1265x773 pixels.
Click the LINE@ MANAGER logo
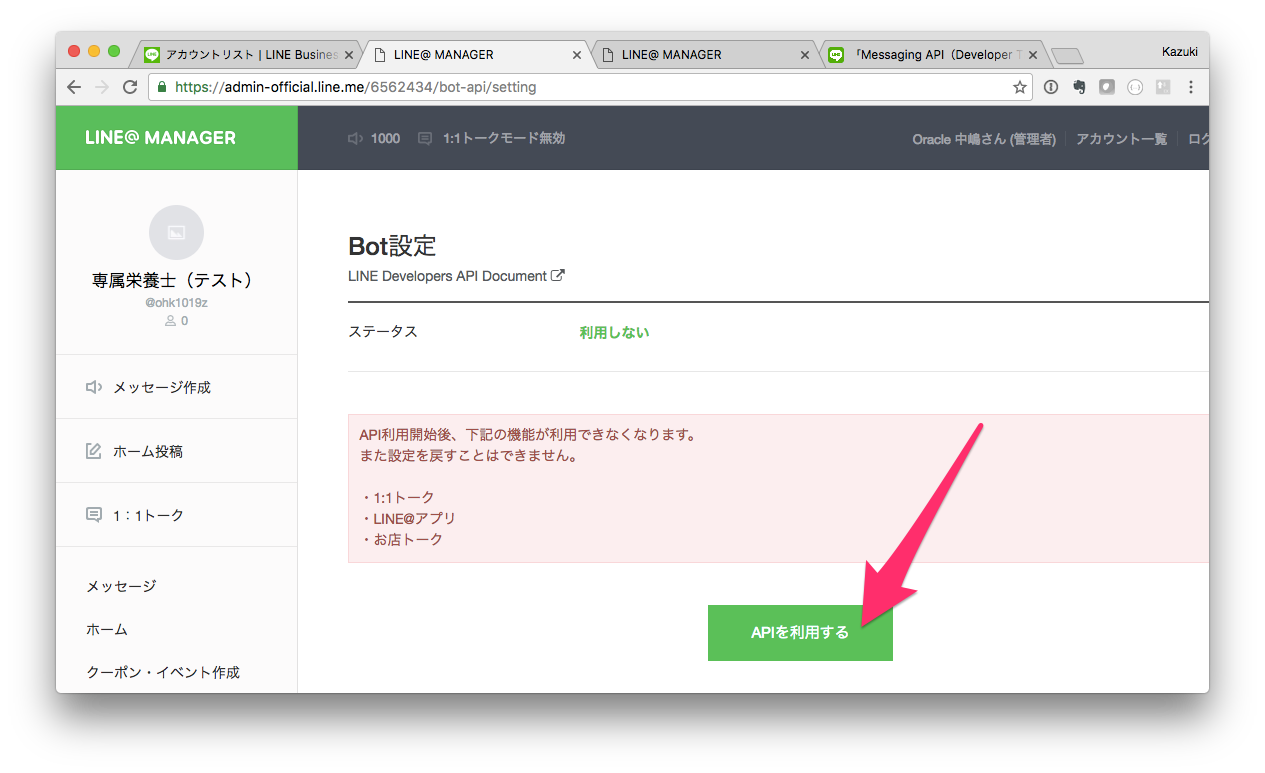point(160,138)
